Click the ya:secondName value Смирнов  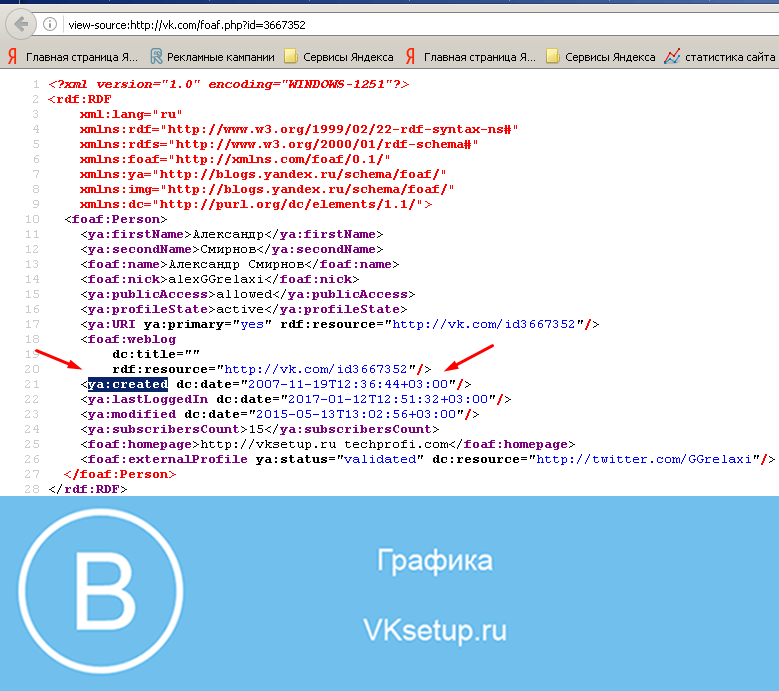pyautogui.click(x=228, y=249)
